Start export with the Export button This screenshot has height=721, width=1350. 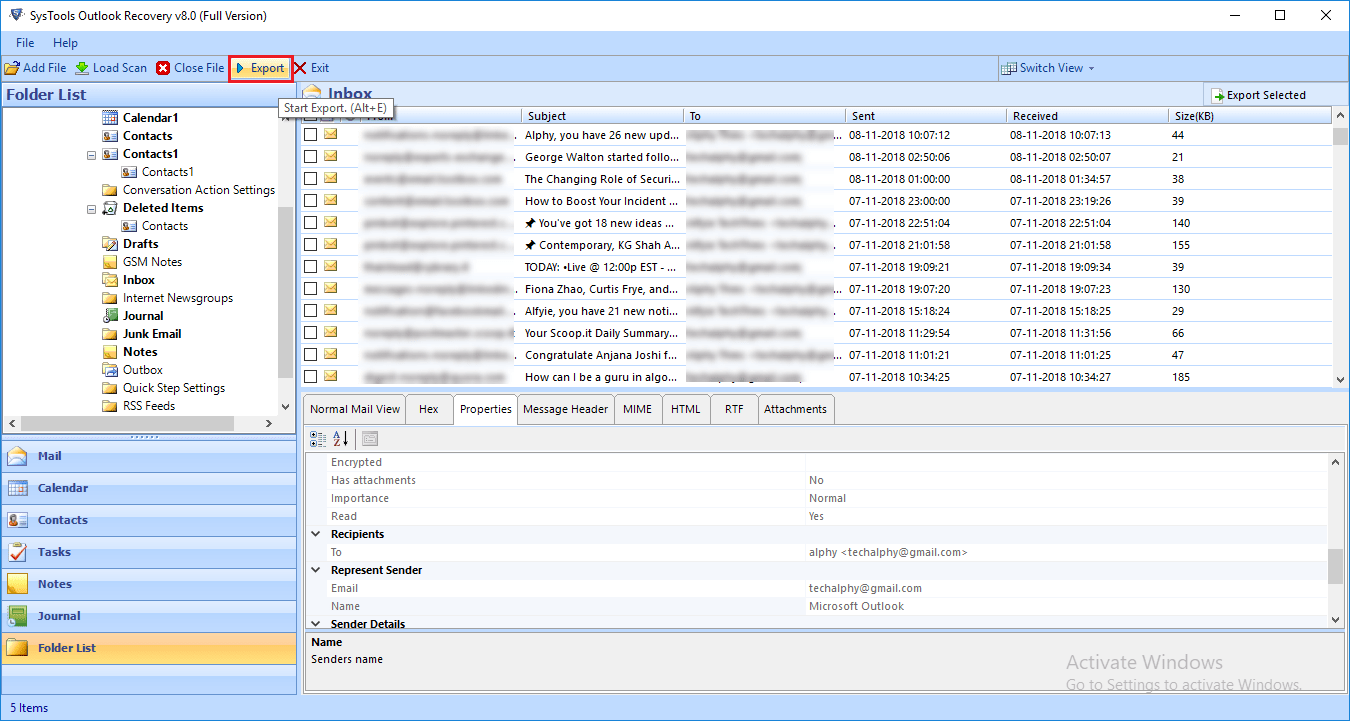pyautogui.click(x=260, y=68)
